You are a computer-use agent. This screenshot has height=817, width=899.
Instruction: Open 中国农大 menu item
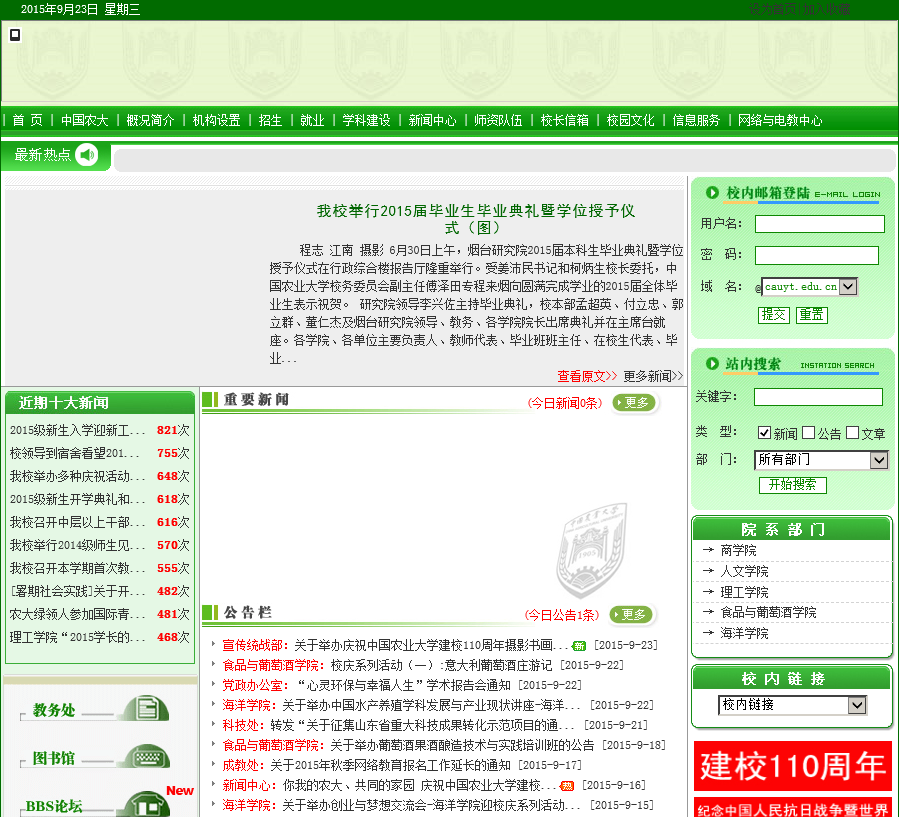click(84, 120)
